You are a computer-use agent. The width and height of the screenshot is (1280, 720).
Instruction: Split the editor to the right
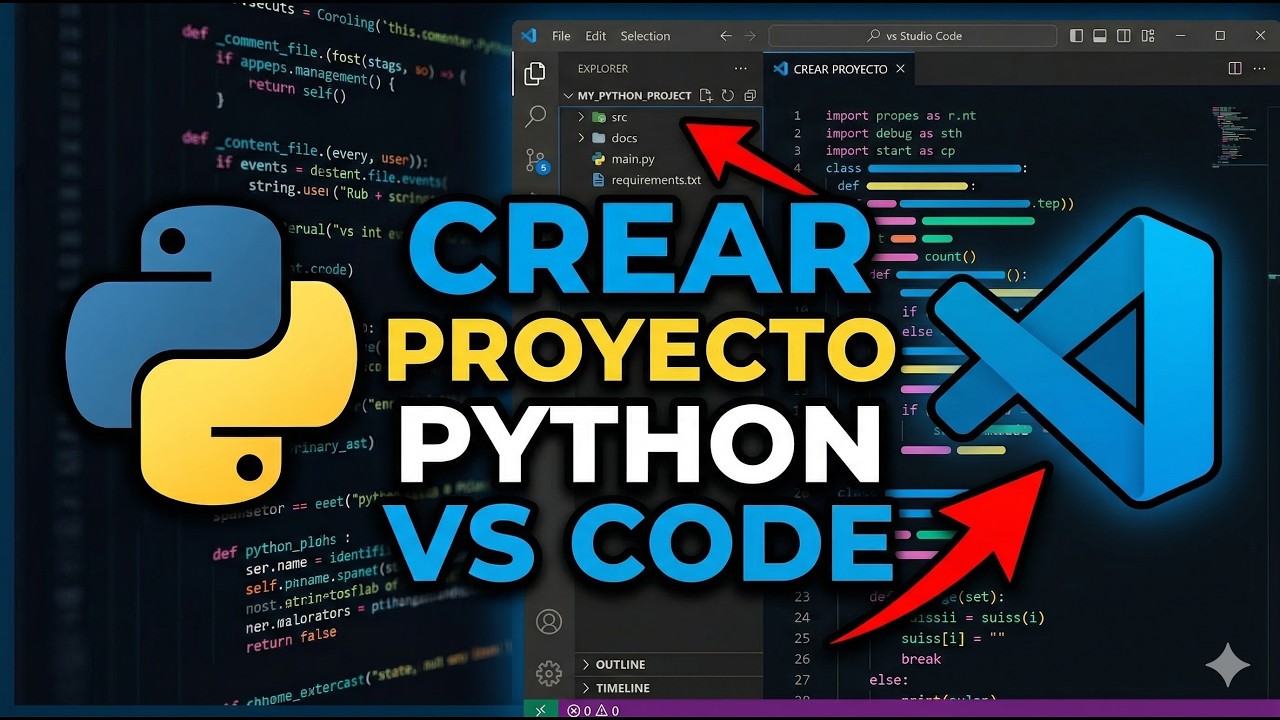1235,69
